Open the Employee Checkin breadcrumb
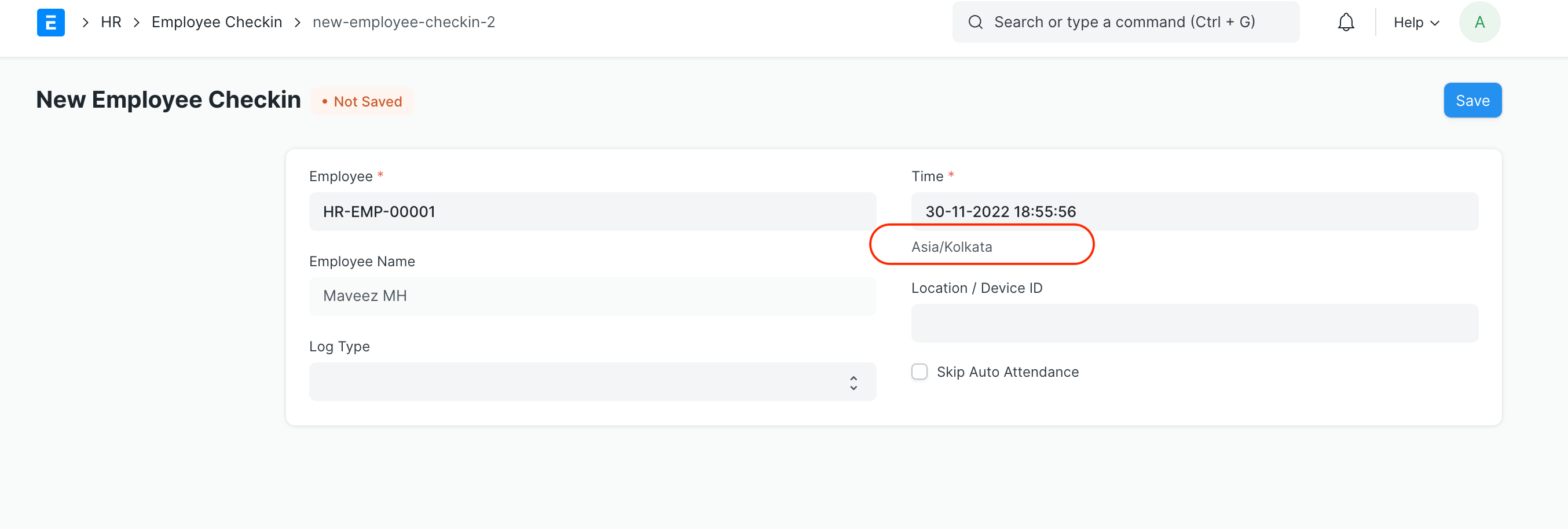Image resolution: width=1568 pixels, height=529 pixels. [217, 22]
